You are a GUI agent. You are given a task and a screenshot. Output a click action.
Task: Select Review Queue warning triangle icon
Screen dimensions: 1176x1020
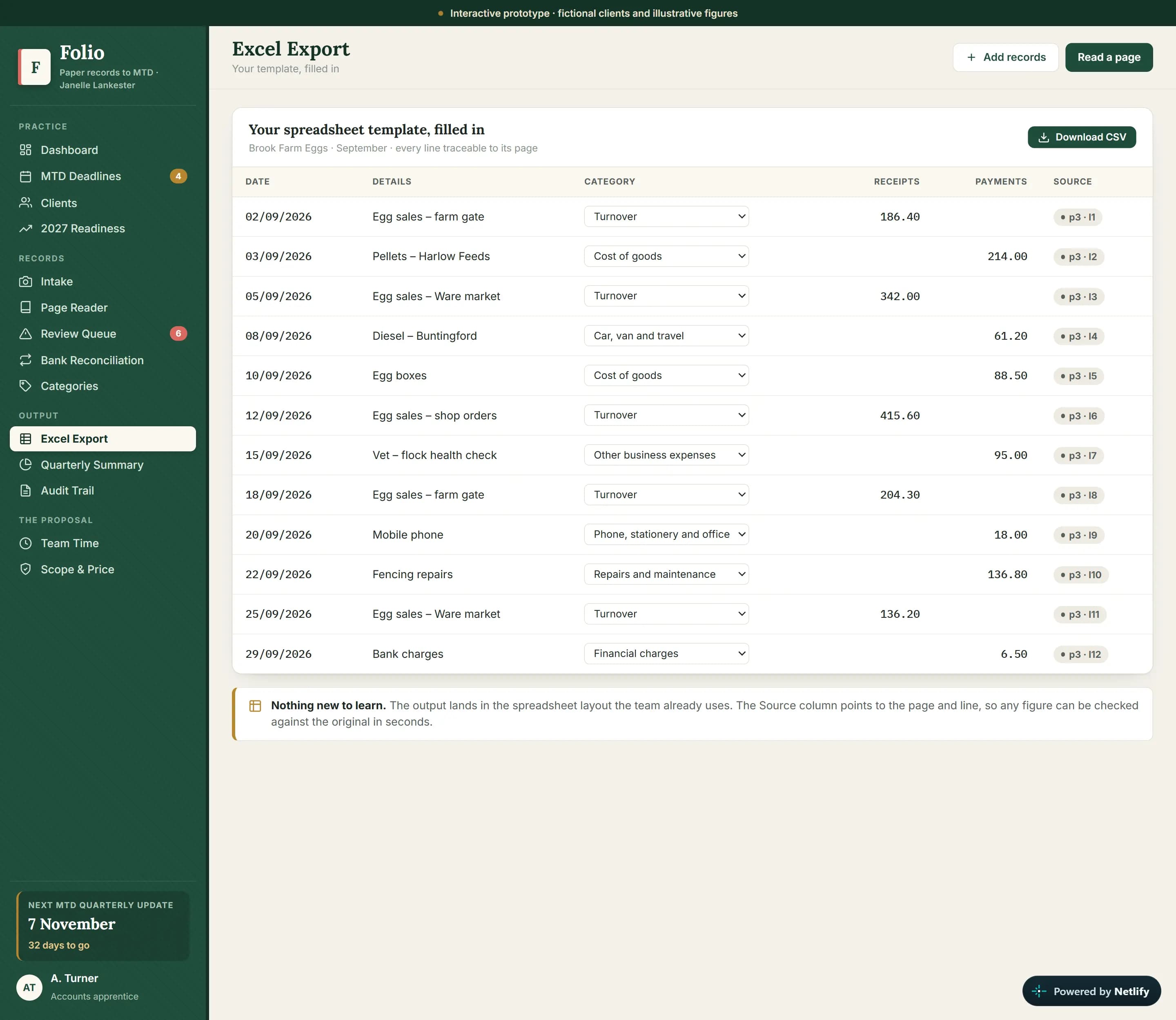pos(26,334)
